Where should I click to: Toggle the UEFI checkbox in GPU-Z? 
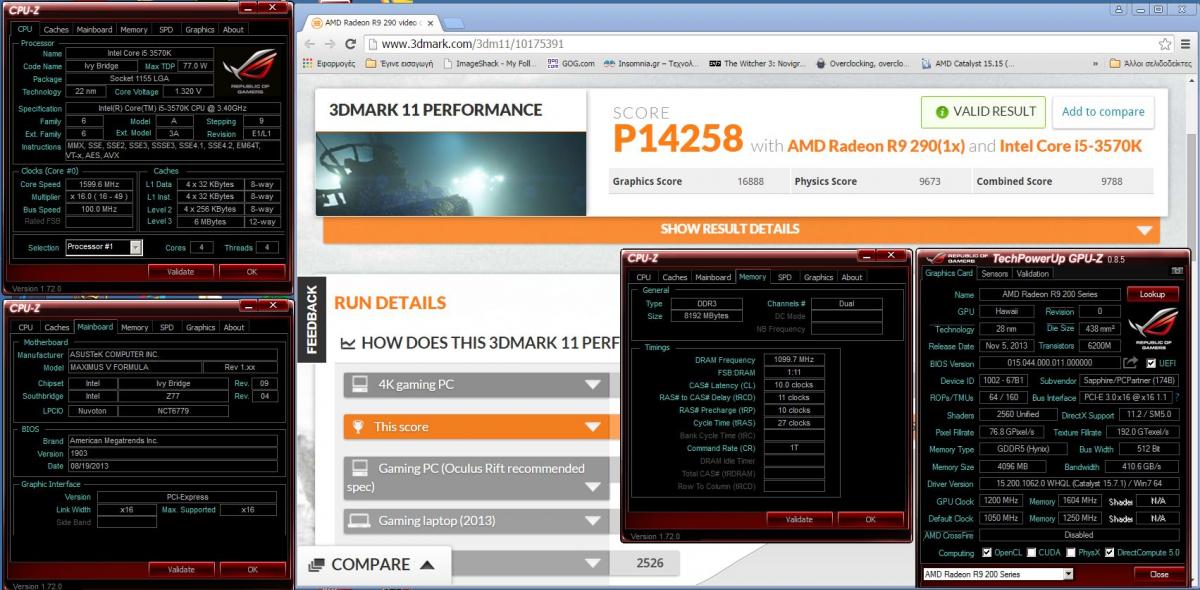(x=1152, y=363)
